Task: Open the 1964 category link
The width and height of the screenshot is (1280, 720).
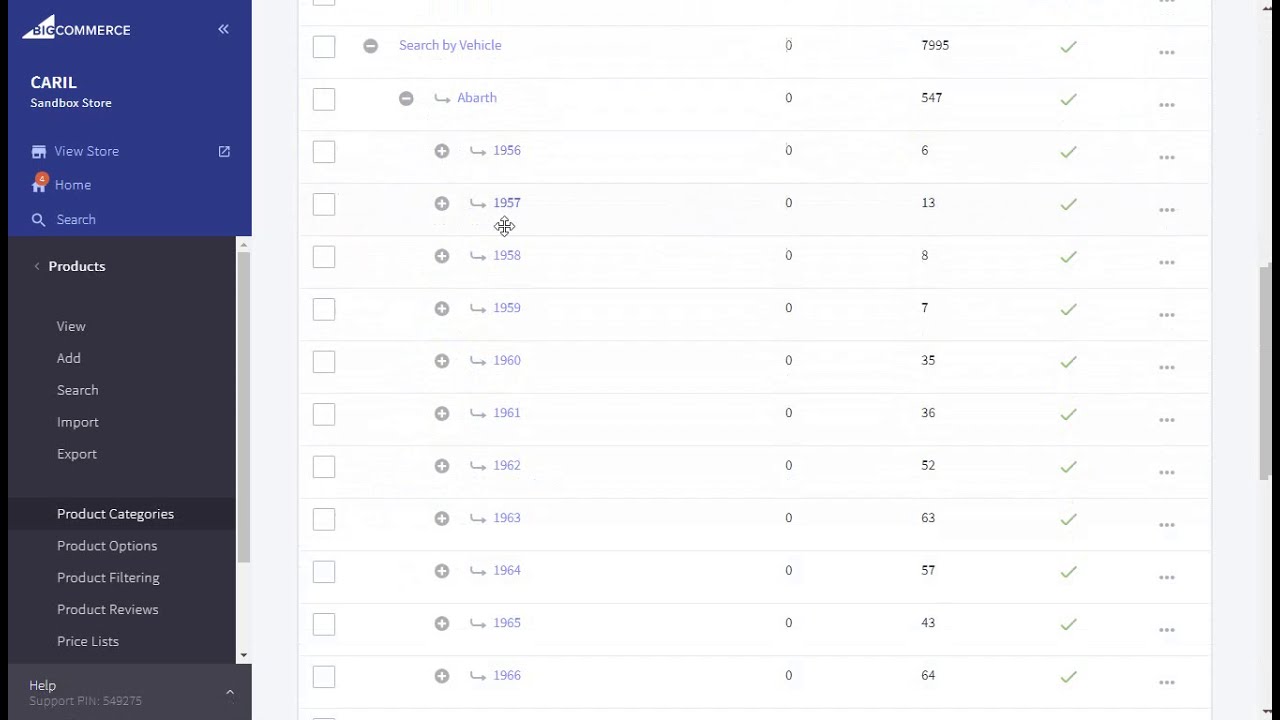Action: point(507,570)
